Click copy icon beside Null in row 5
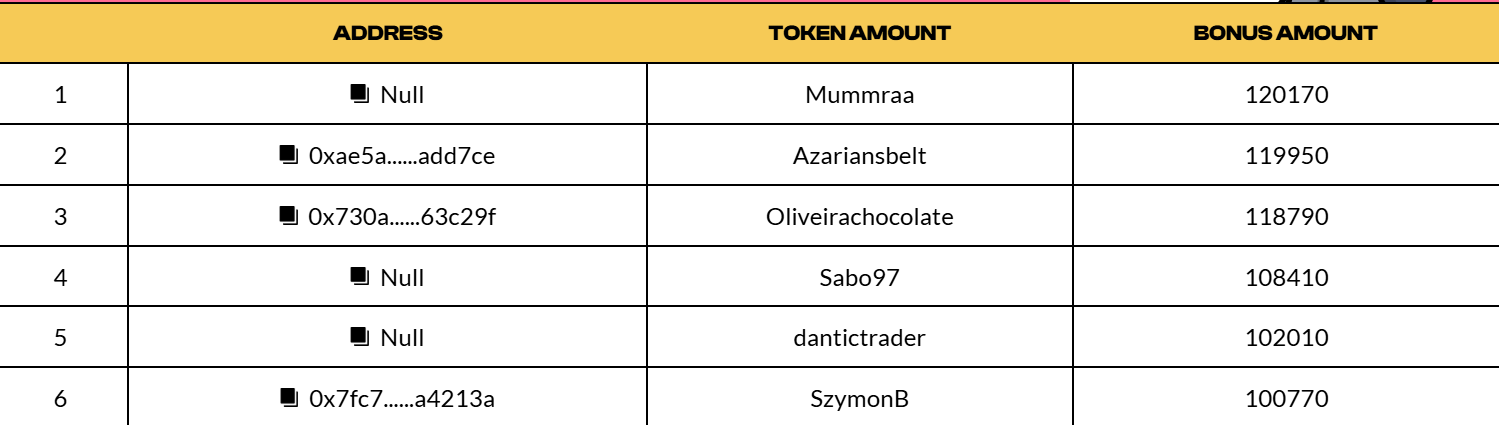Screen dimensions: 1499x425 [360, 337]
